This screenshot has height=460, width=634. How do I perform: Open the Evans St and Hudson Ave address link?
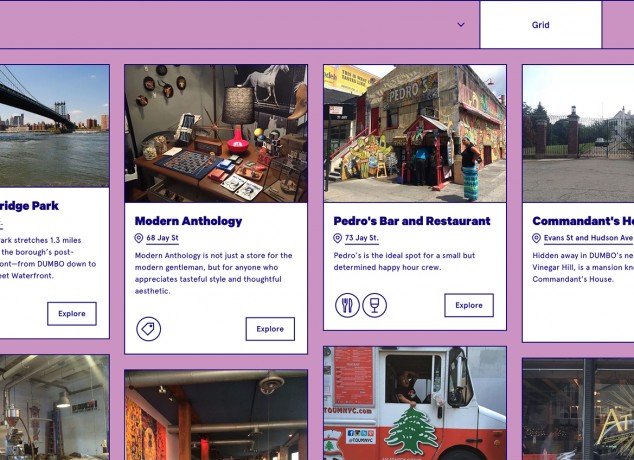[x=589, y=238]
